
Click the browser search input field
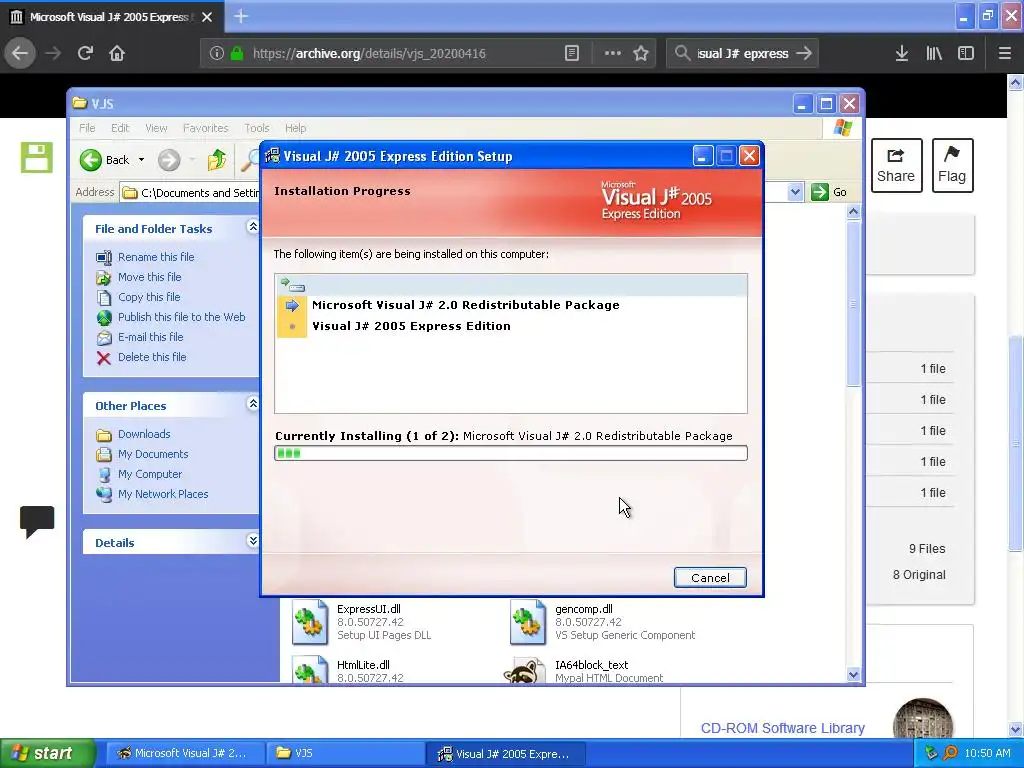[743, 54]
